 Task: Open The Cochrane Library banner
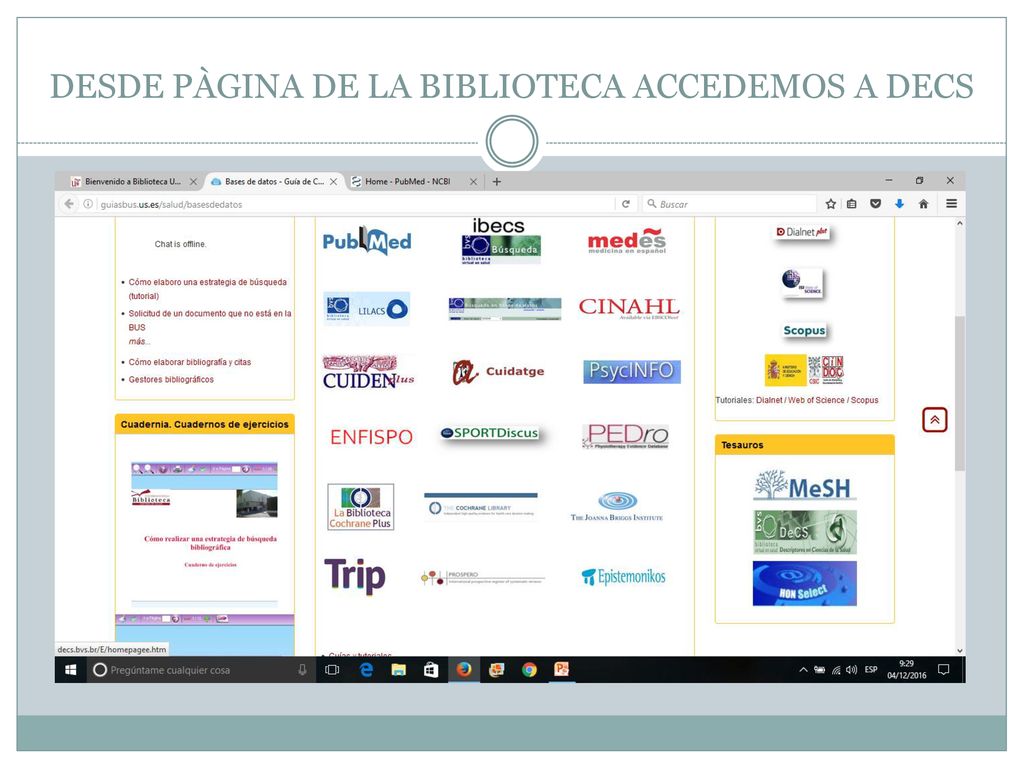(481, 507)
